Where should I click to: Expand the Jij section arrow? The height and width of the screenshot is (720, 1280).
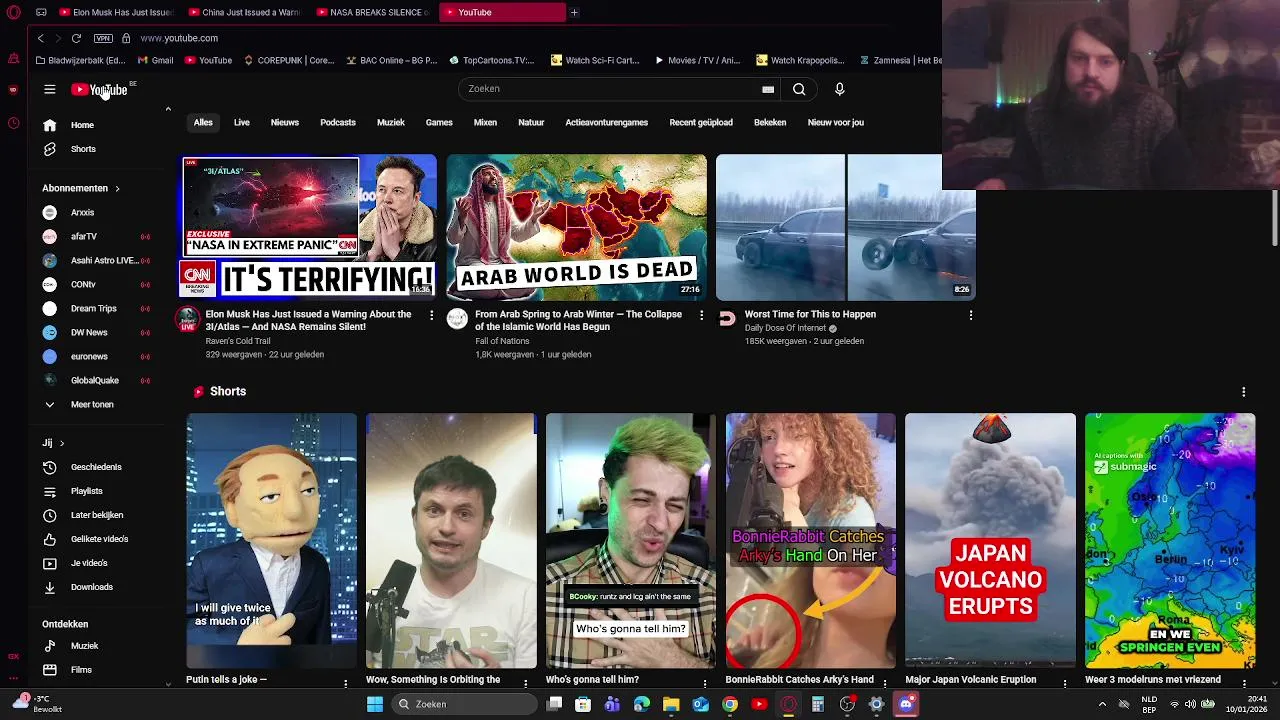[x=61, y=443]
